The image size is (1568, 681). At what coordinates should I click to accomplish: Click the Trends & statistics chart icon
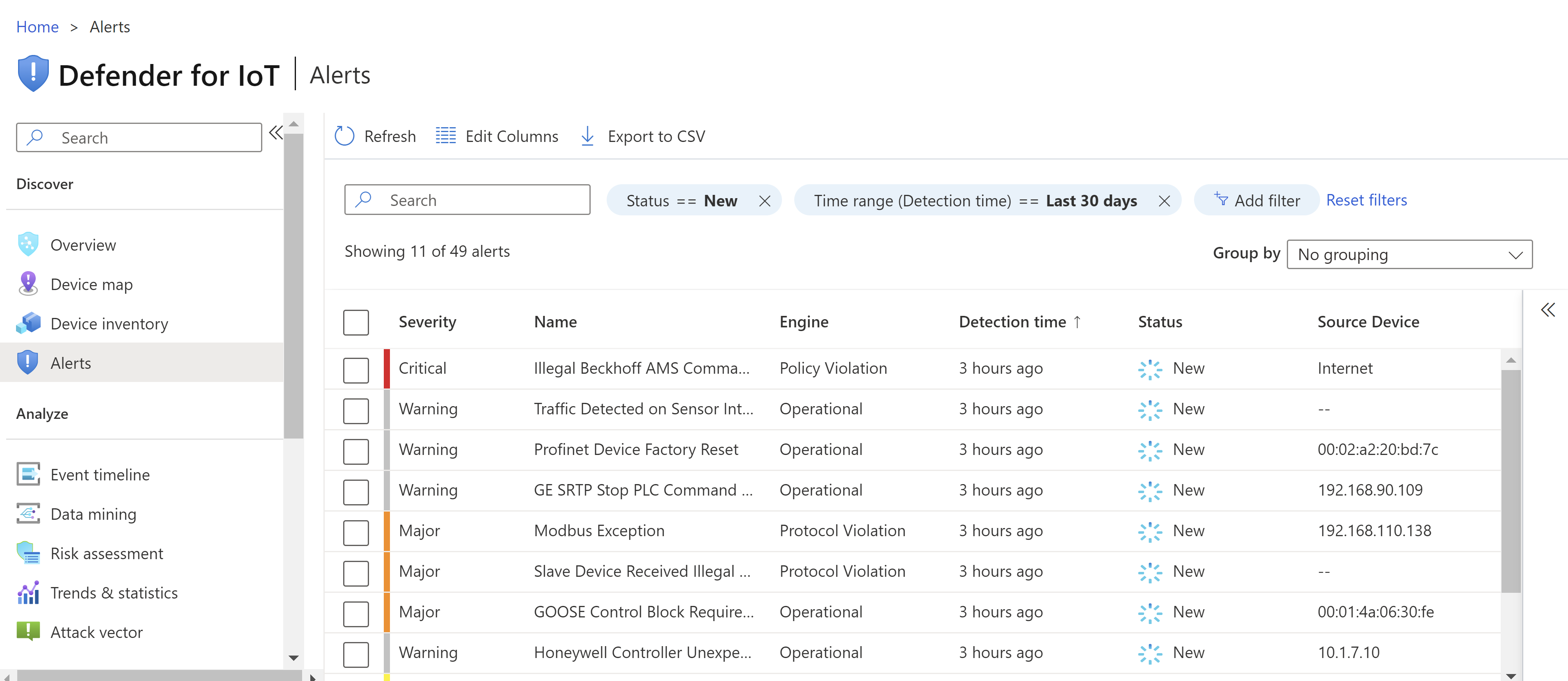[28, 593]
